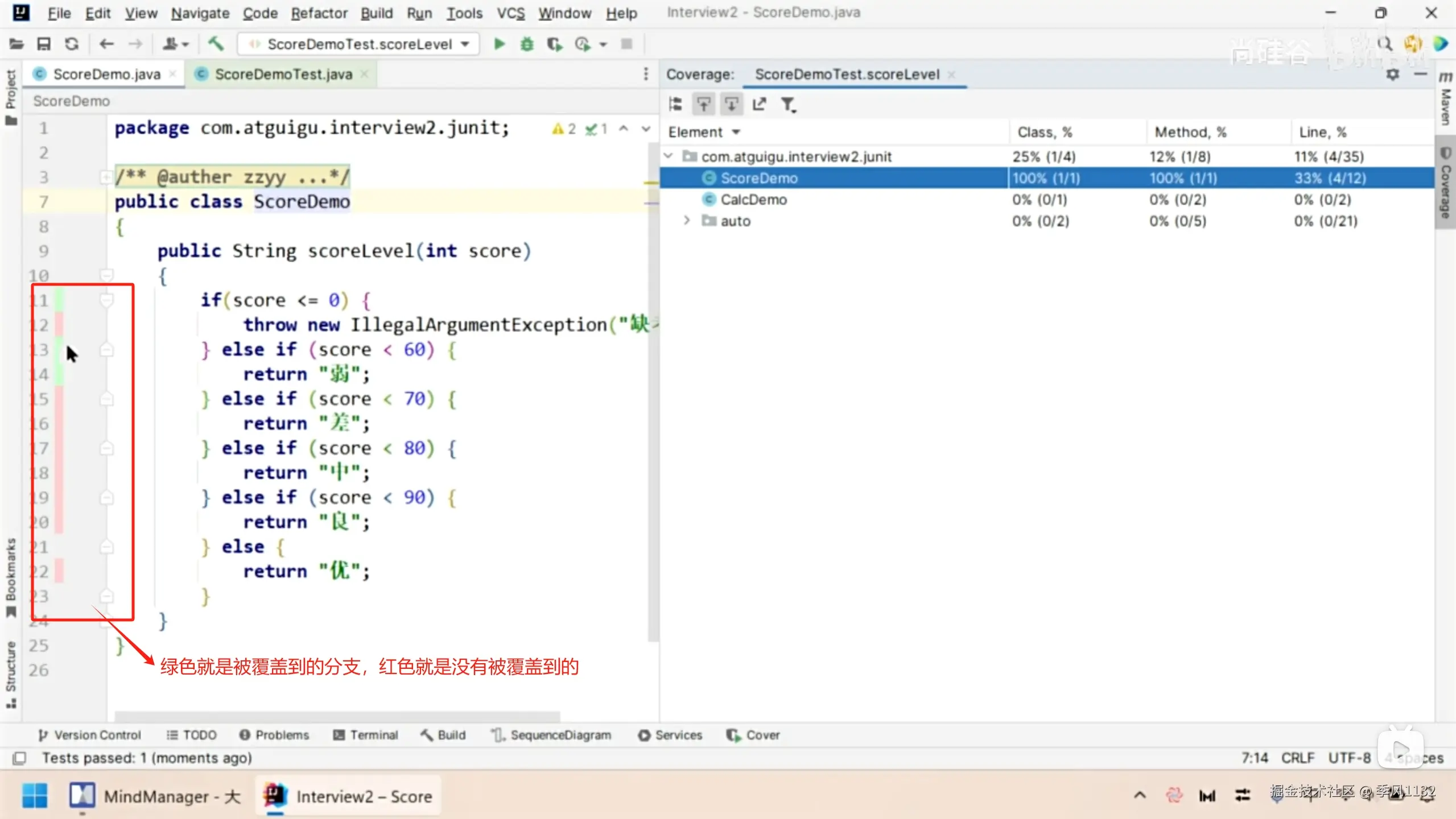Image resolution: width=1456 pixels, height=819 pixels.
Task: Click the green coverage marker on line 11
Action: (59, 300)
